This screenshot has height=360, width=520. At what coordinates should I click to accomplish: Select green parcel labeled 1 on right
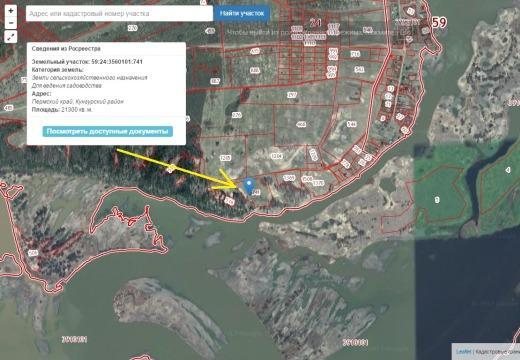[x=437, y=200]
